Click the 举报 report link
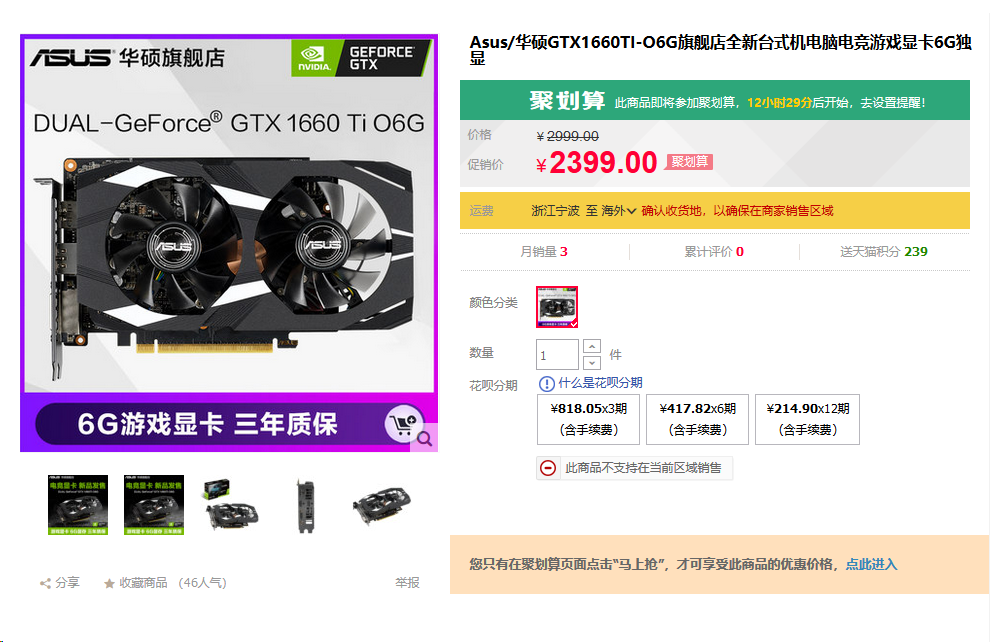 pyautogui.click(x=407, y=583)
